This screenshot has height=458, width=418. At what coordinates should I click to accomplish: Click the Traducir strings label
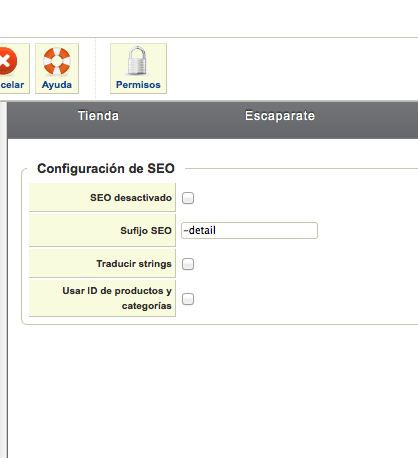(134, 264)
